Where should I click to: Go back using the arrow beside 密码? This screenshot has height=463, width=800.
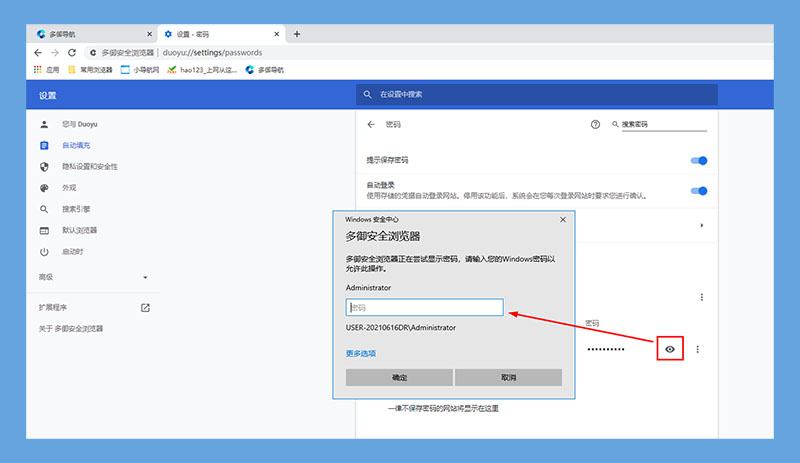371,125
